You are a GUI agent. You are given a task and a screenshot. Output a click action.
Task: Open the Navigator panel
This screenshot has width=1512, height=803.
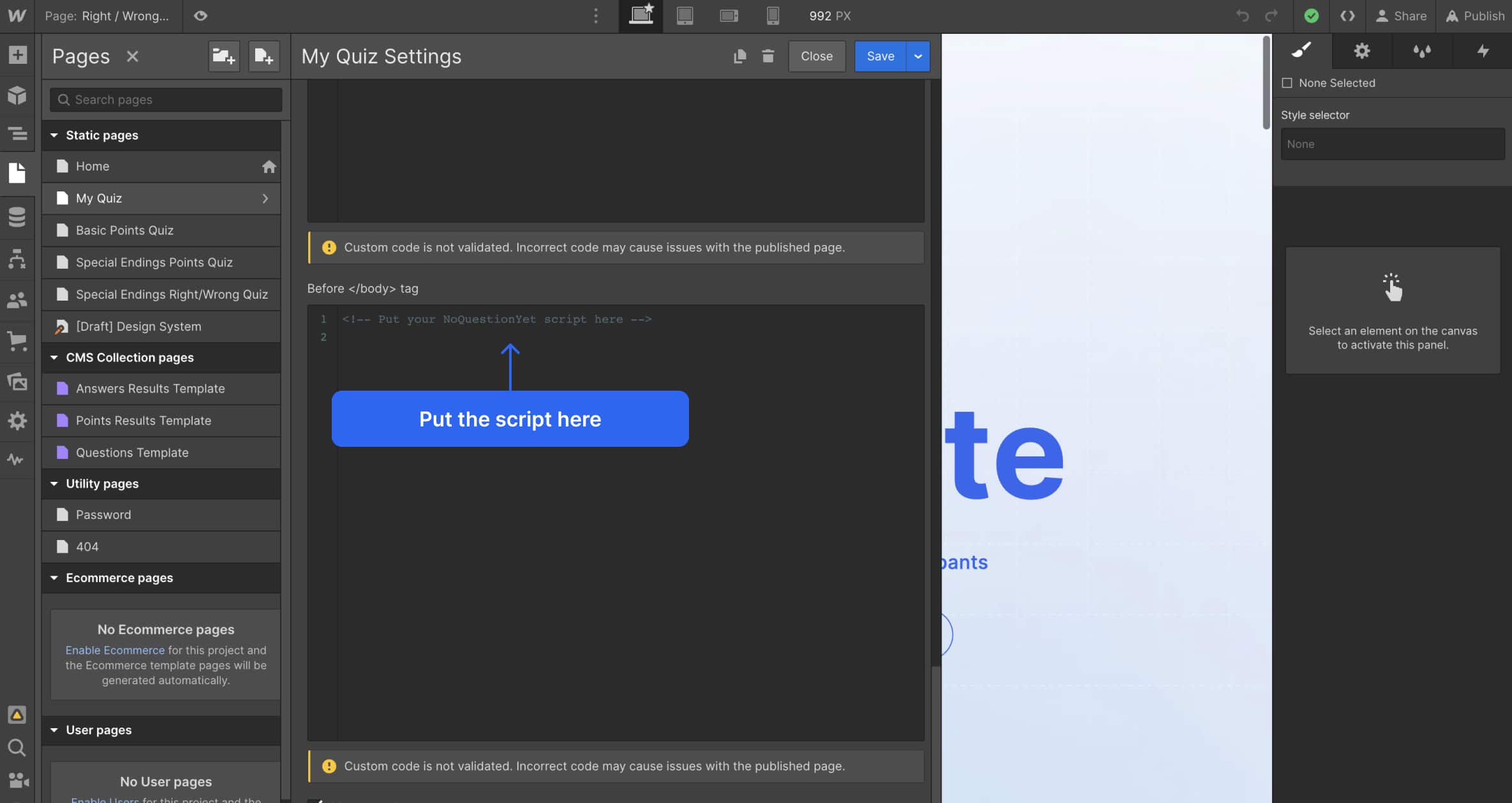(17, 134)
